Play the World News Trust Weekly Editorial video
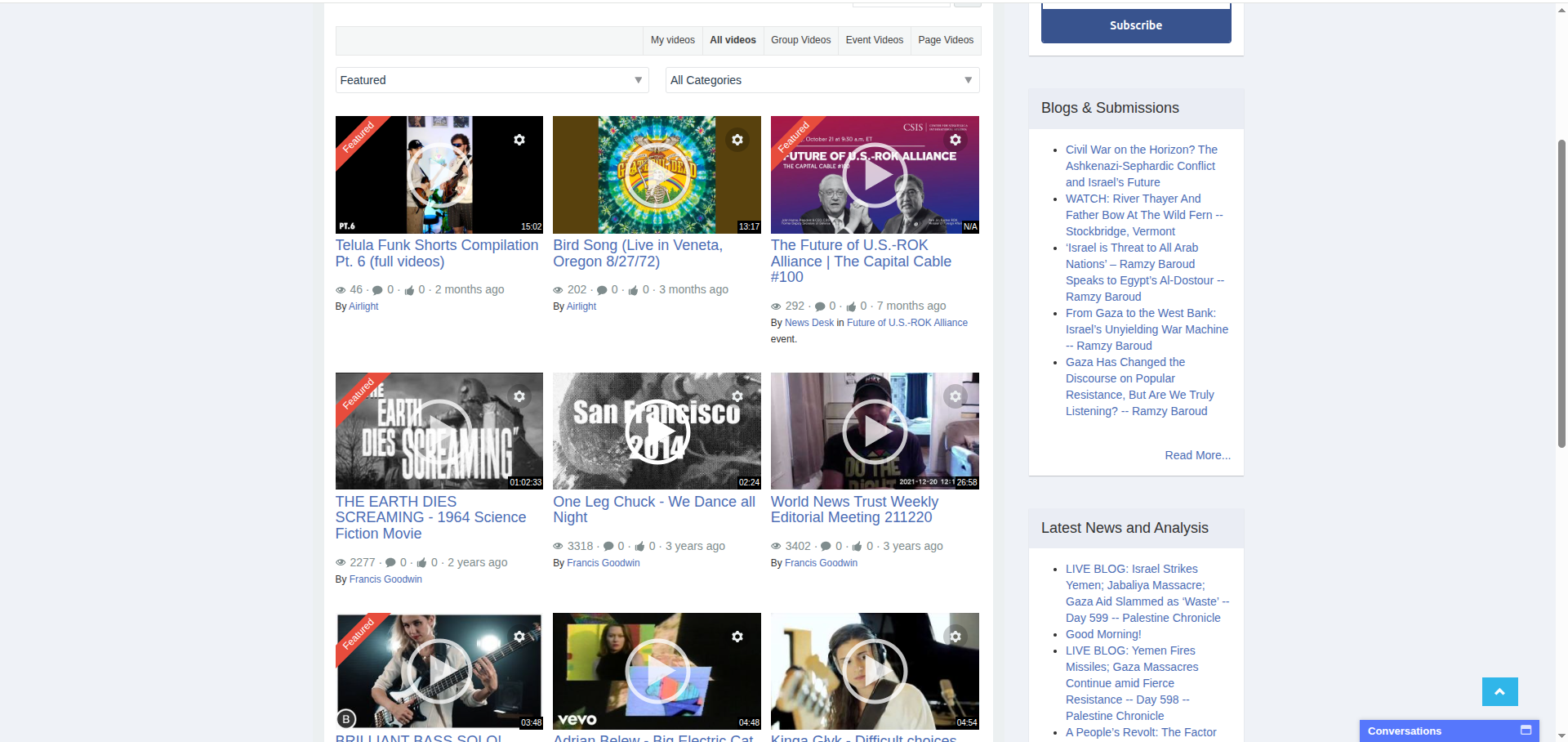1568x742 pixels. 875,431
